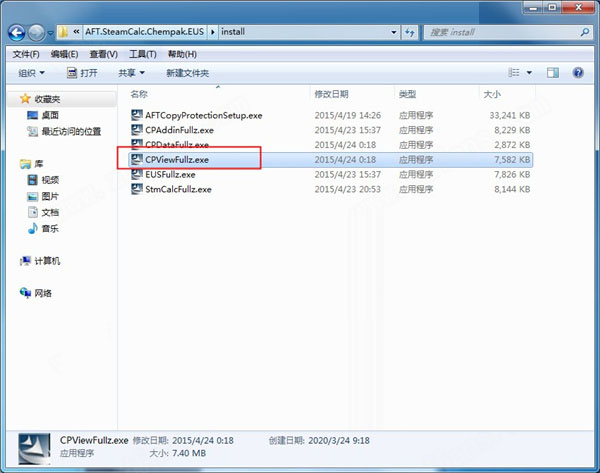
Task: Select 网络 in navigation pane
Action: point(43,294)
